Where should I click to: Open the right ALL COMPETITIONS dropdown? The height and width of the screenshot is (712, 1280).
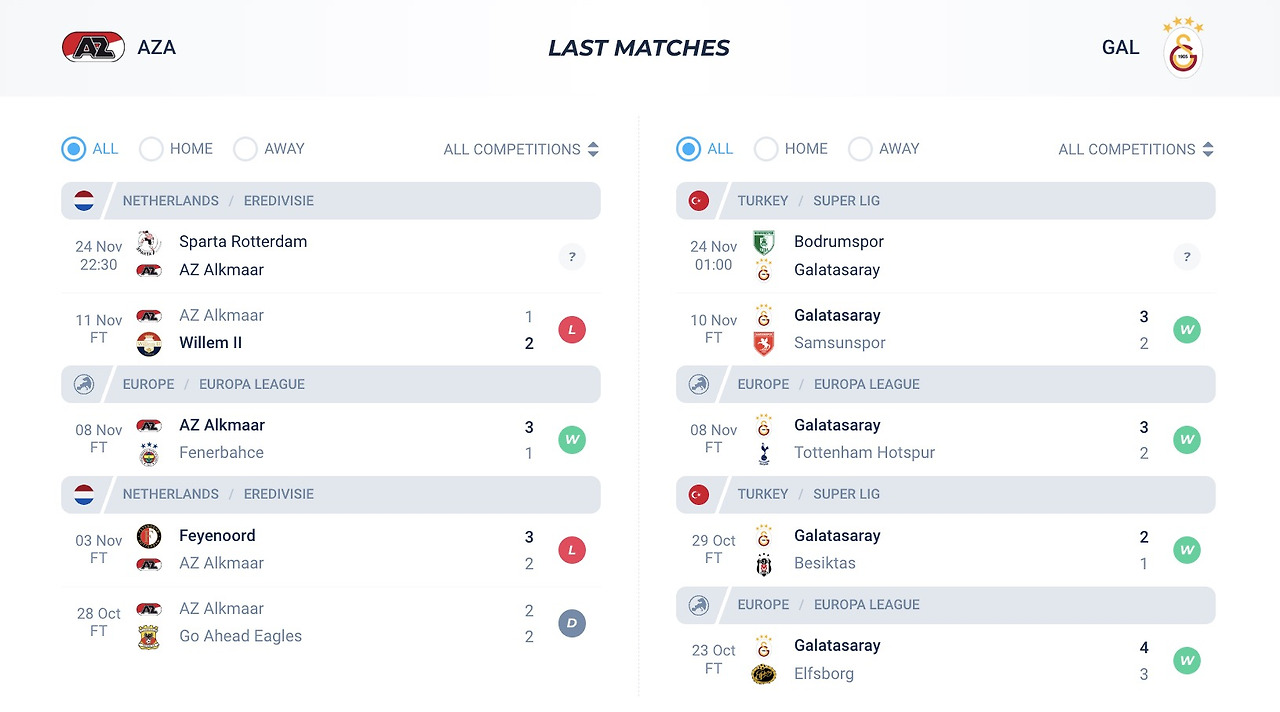point(1136,149)
